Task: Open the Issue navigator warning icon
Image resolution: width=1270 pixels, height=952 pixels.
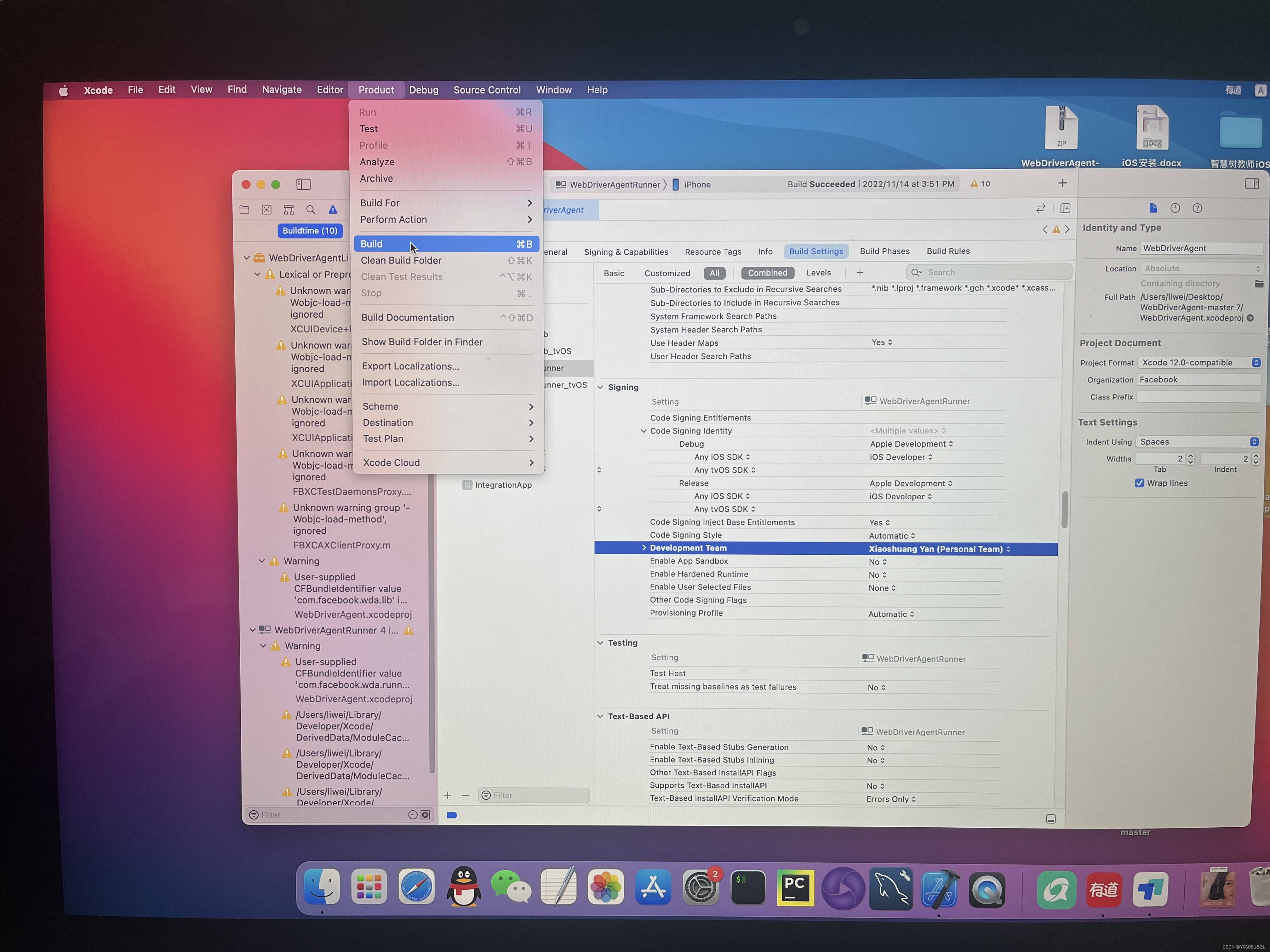Action: [x=333, y=210]
